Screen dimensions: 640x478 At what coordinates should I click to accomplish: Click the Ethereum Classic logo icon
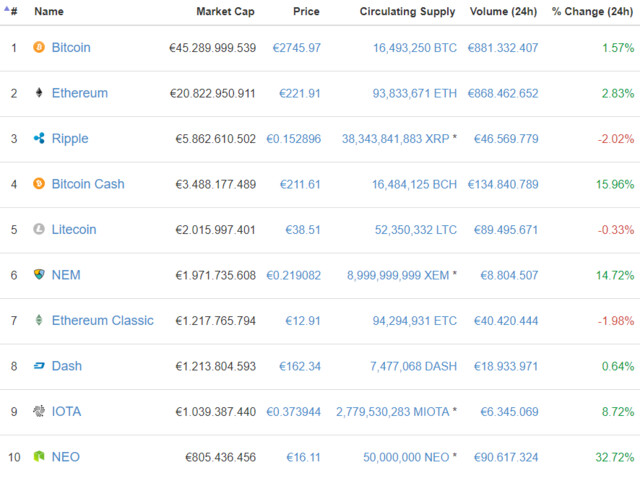[39, 320]
